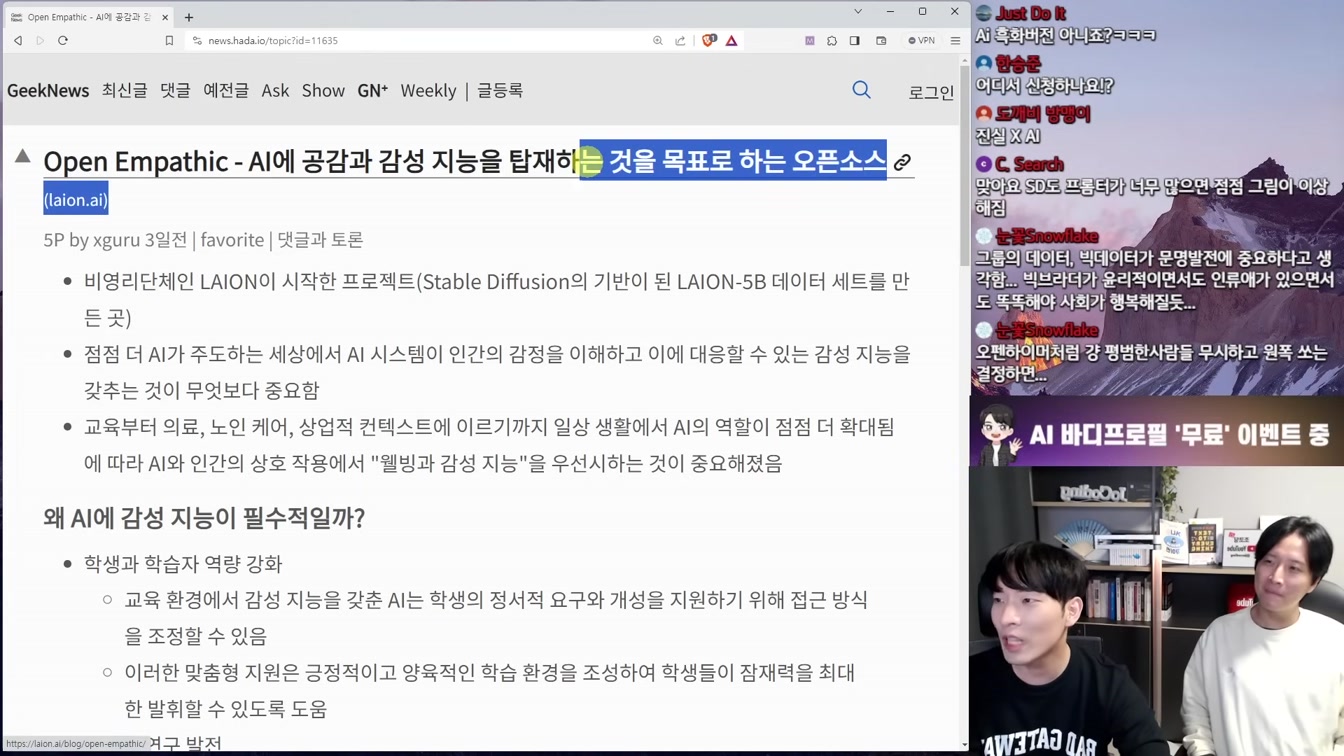Copy link via chain icon beside title
1344x756 pixels.
pyautogui.click(x=902, y=162)
